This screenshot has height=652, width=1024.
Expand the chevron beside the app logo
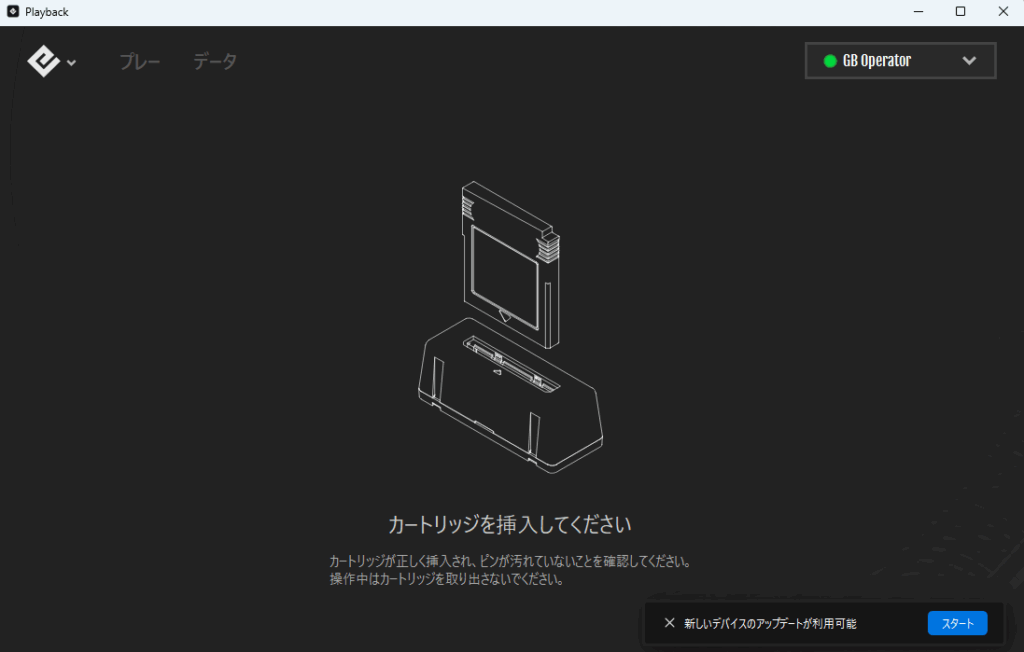click(x=71, y=63)
